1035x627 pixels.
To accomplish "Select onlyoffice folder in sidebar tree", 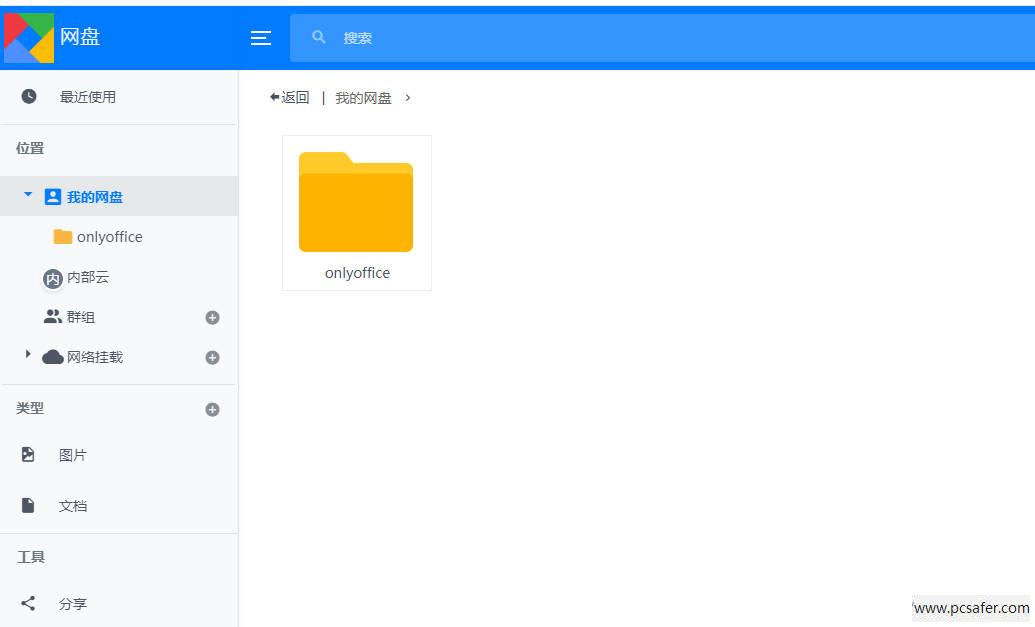I will click(x=109, y=237).
